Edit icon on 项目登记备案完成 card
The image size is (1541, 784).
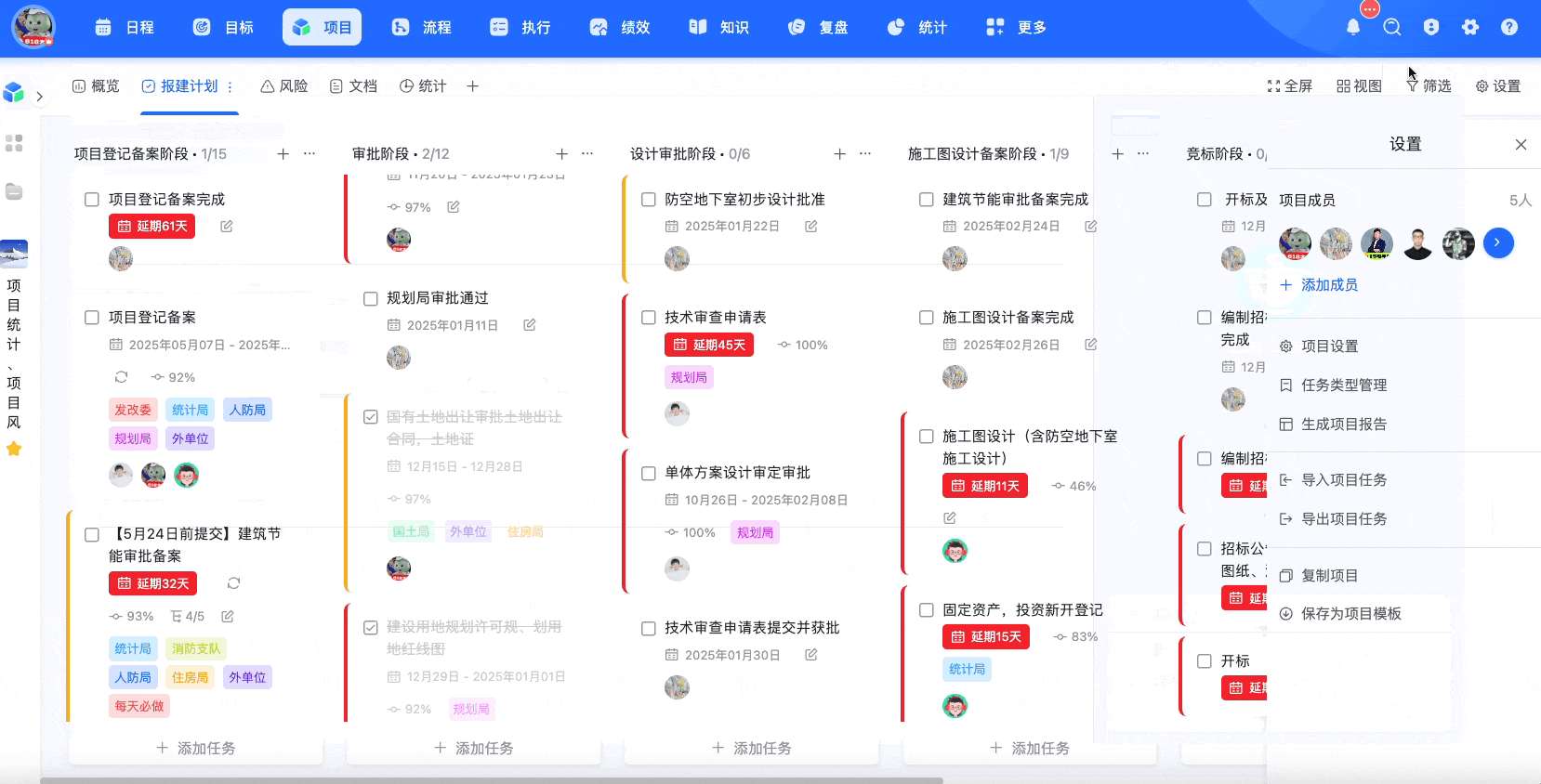pyautogui.click(x=227, y=227)
